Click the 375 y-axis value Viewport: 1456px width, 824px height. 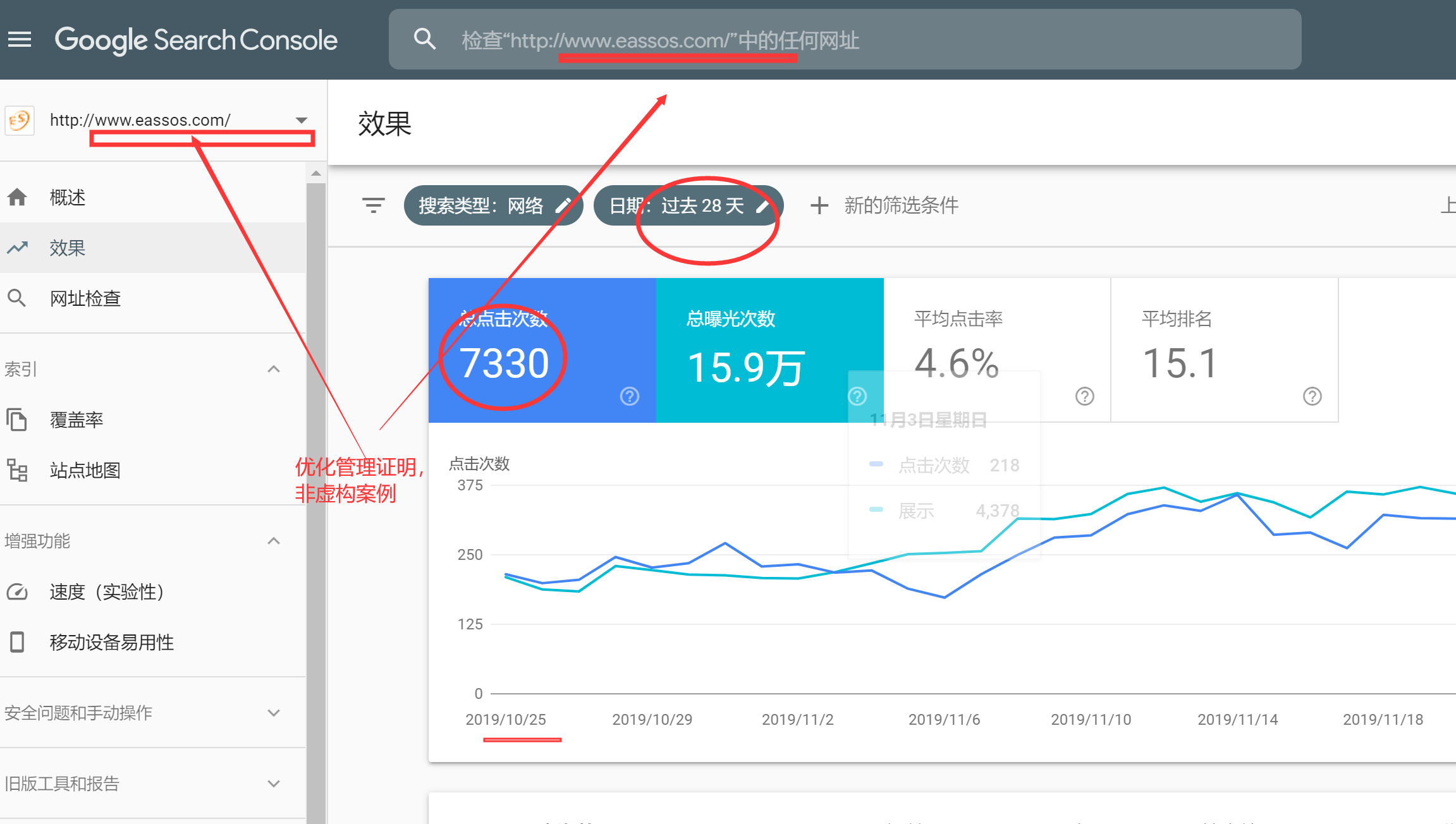(x=470, y=485)
